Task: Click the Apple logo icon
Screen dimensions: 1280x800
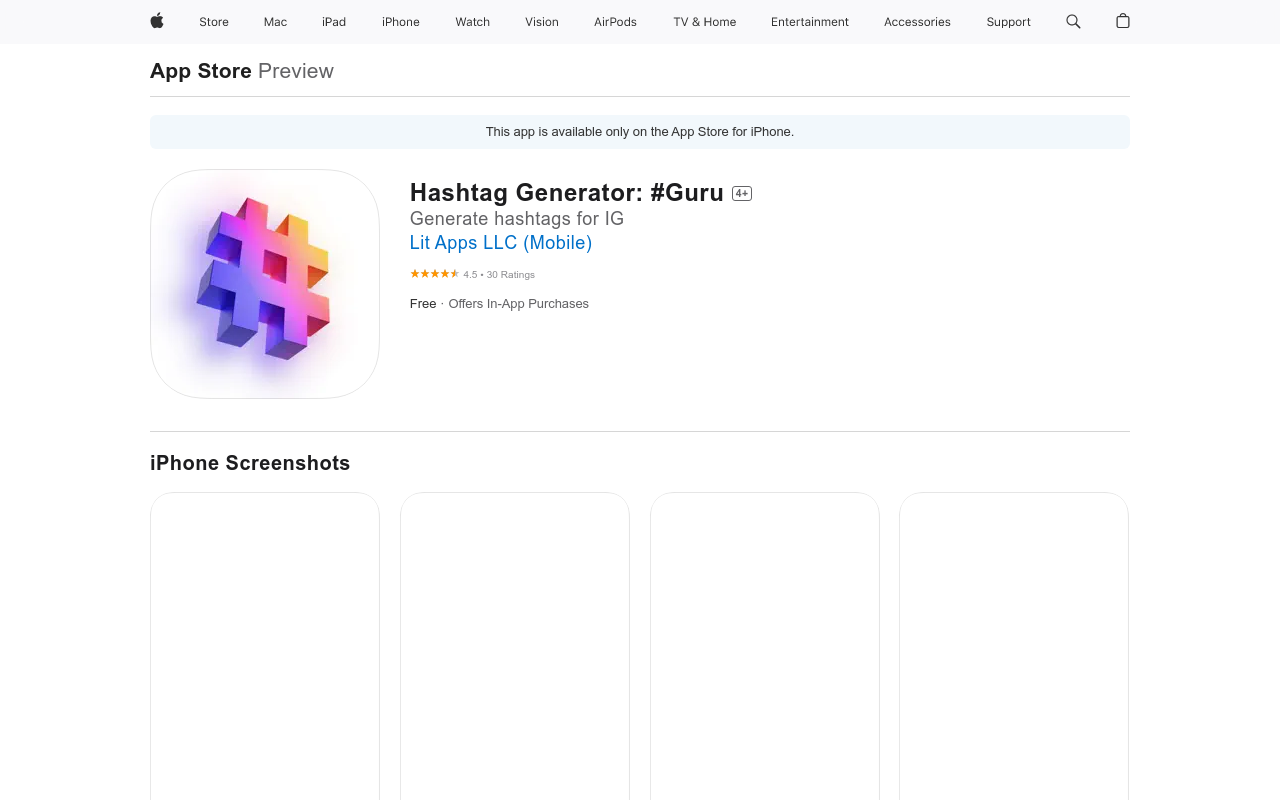Action: 157,21
